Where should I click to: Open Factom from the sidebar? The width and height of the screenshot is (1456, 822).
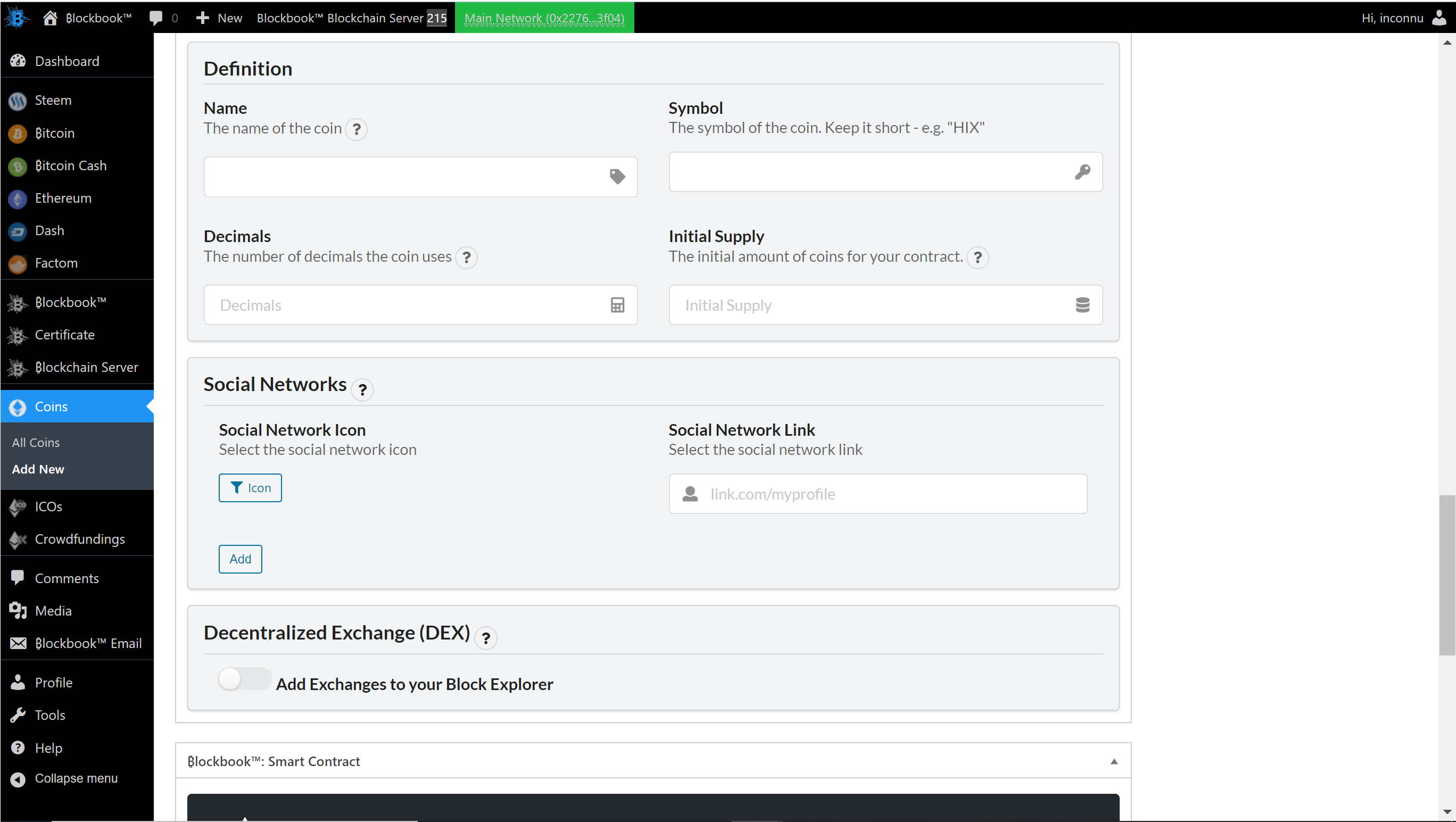tap(77, 263)
